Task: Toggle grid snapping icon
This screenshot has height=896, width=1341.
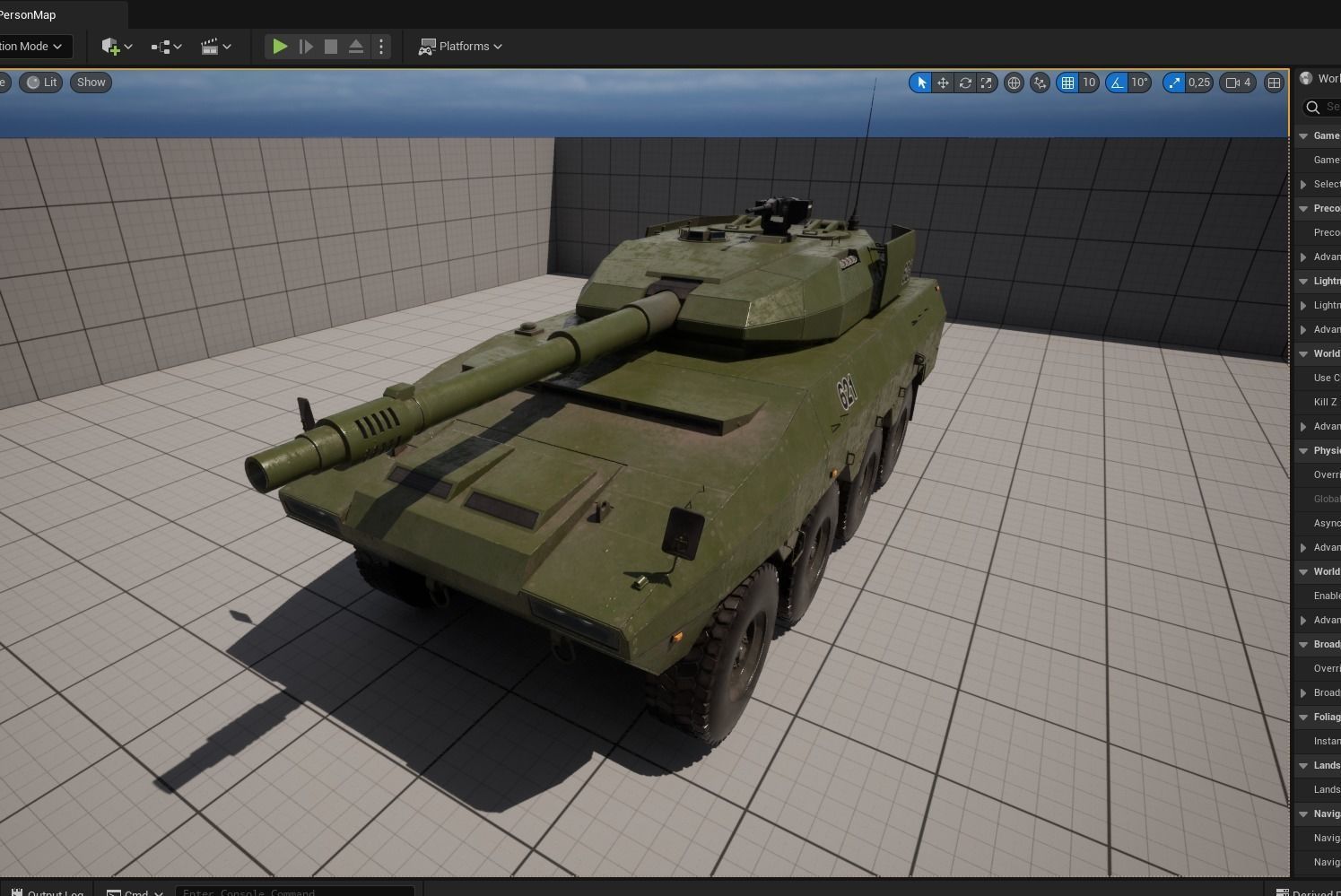Action: [1067, 83]
